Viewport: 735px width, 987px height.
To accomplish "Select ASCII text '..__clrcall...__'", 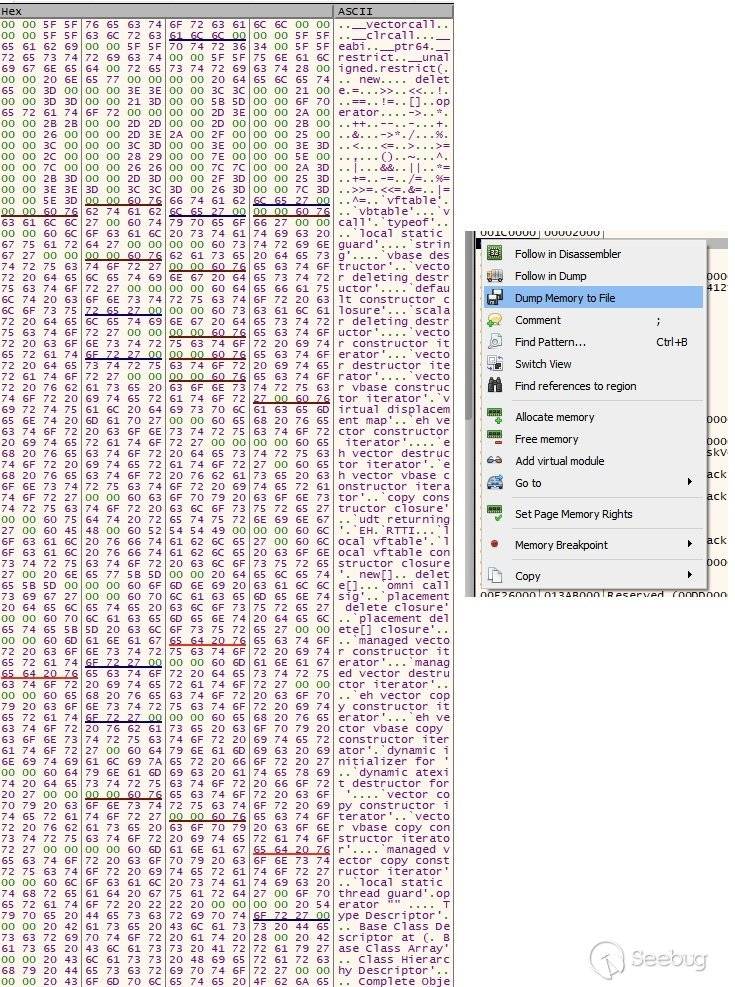I will 394,35.
